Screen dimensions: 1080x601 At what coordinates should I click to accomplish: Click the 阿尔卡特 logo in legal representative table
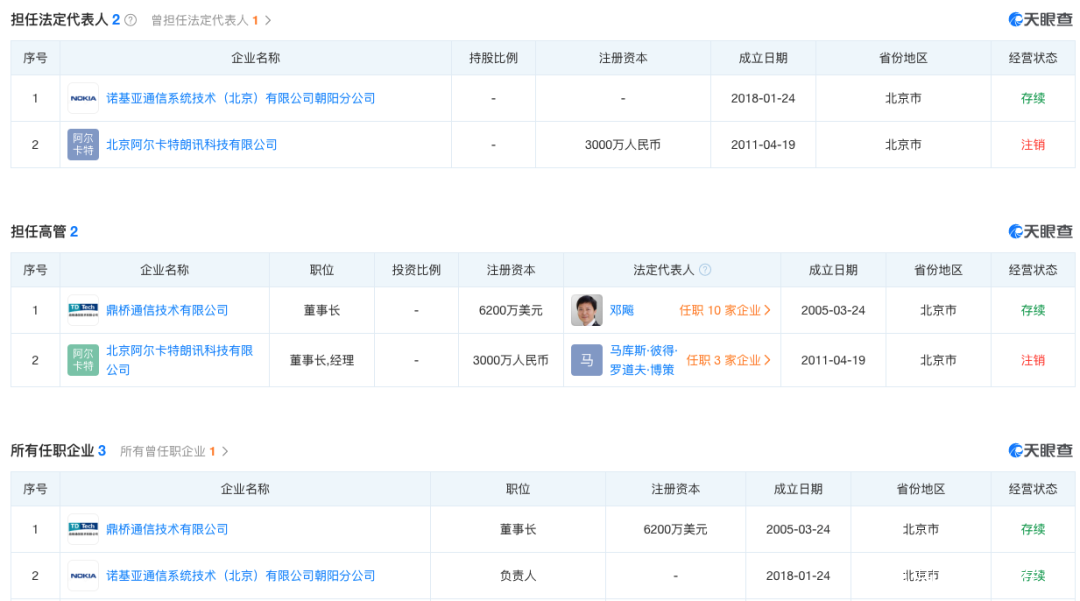[x=83, y=145]
